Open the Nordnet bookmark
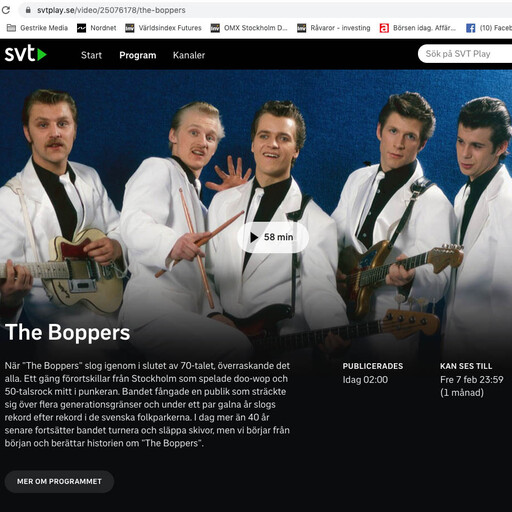The height and width of the screenshot is (512, 512). point(97,28)
